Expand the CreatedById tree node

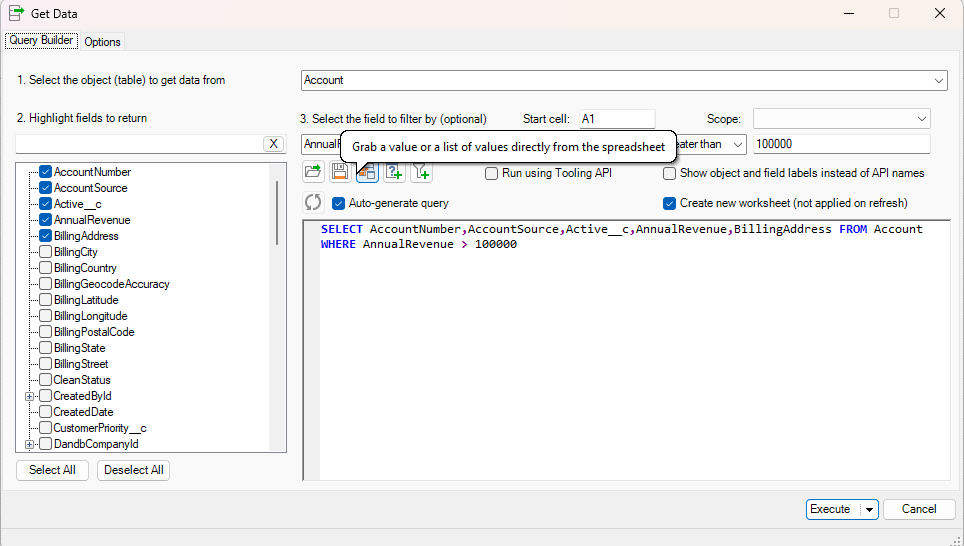pyautogui.click(x=29, y=396)
